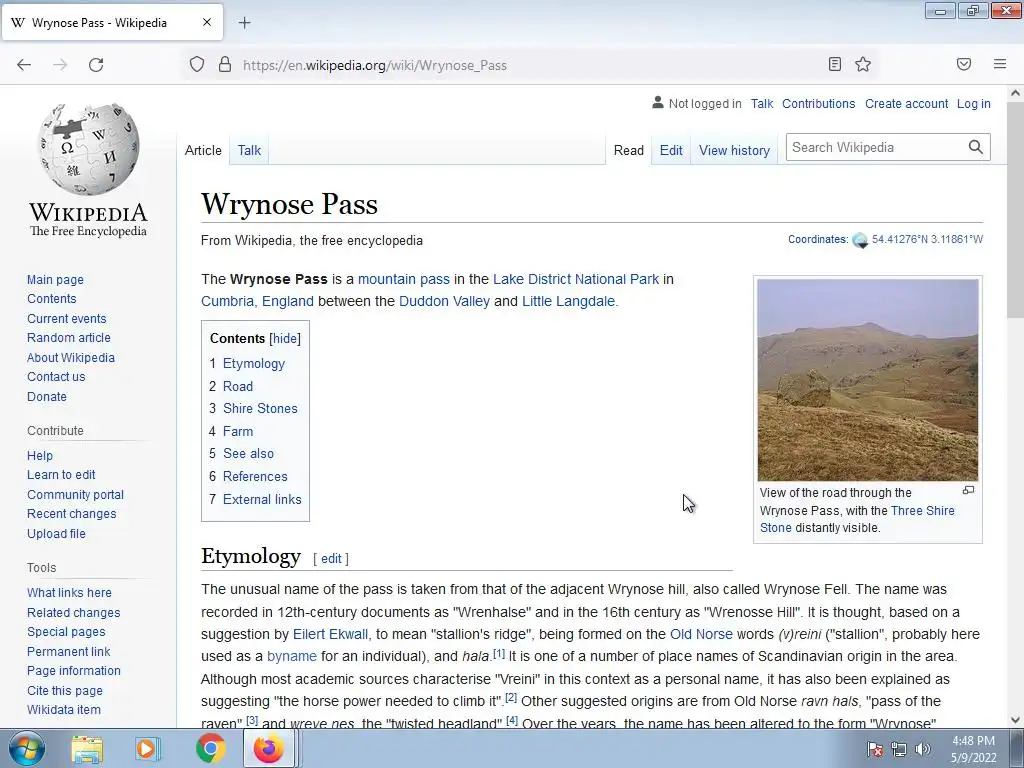Click the padlock site security icon
This screenshot has width=1024, height=768.
225,65
